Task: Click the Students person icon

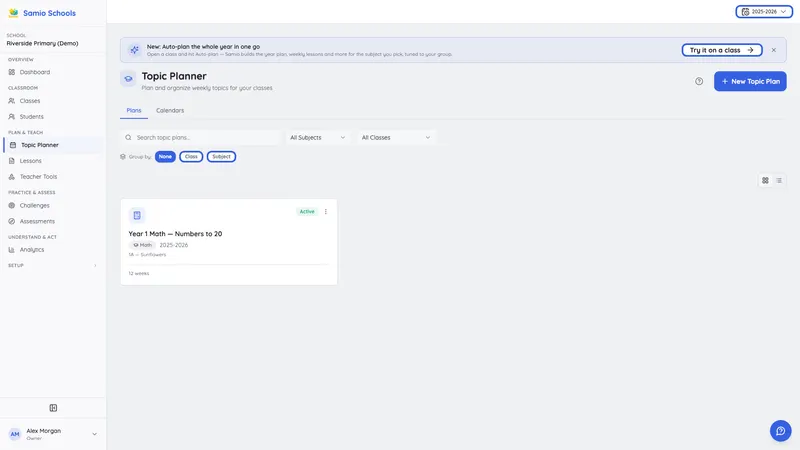Action: tap(12, 117)
